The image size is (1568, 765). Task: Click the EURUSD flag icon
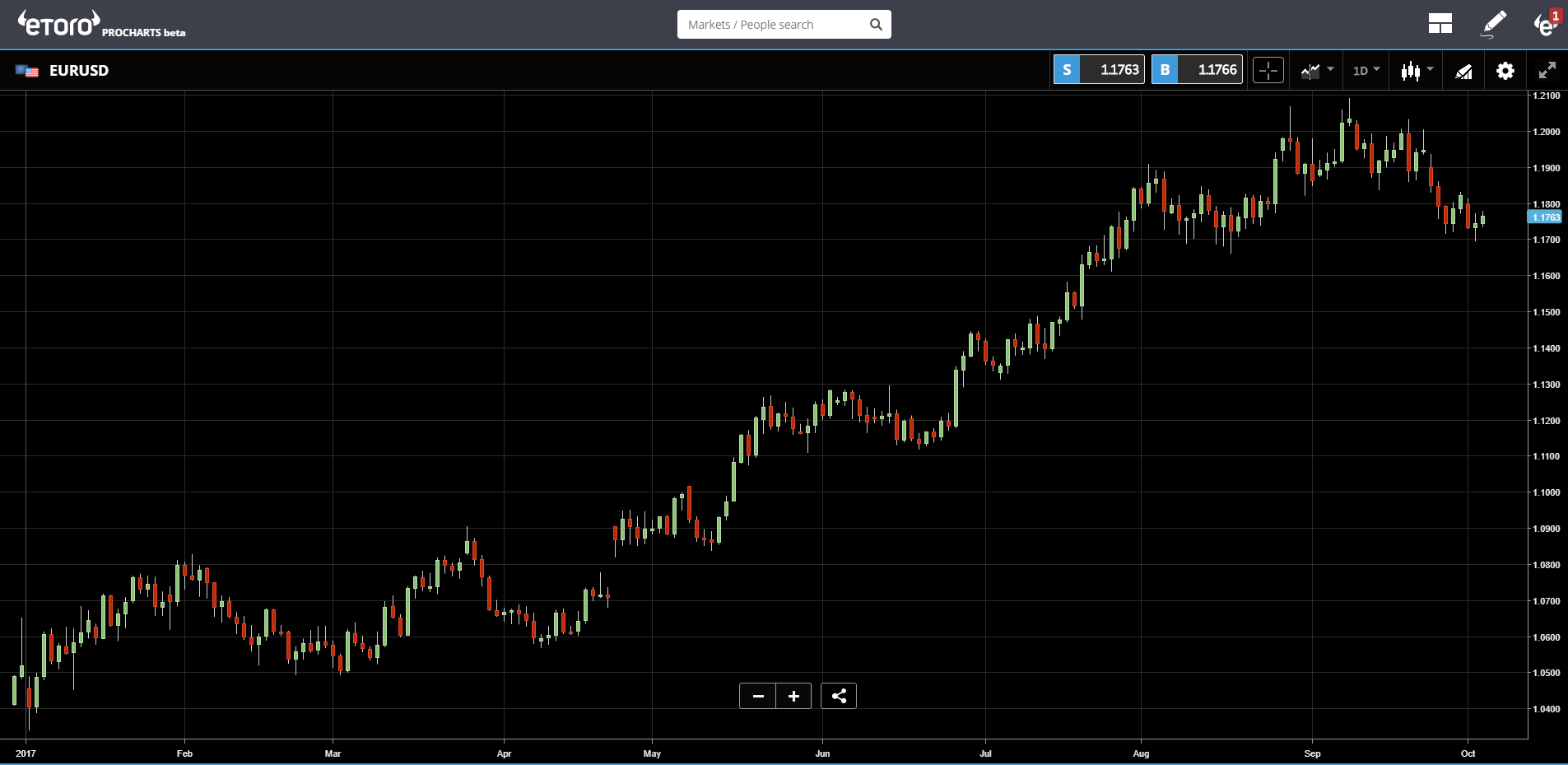click(27, 71)
